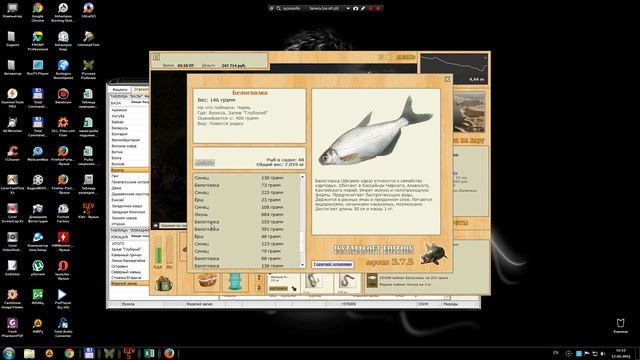Select Окунь 884 грамм row

247,214
